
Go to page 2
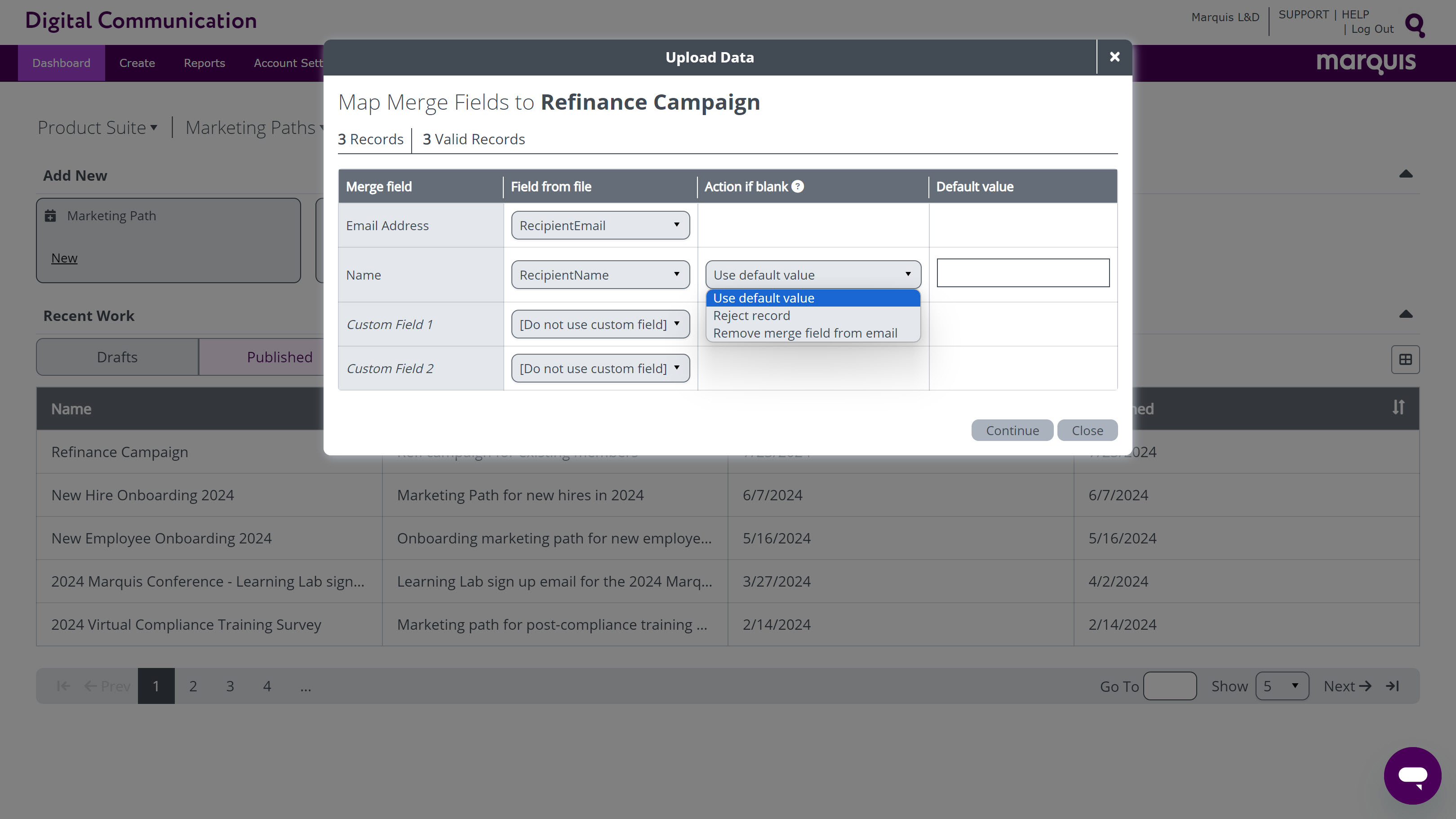point(193,686)
